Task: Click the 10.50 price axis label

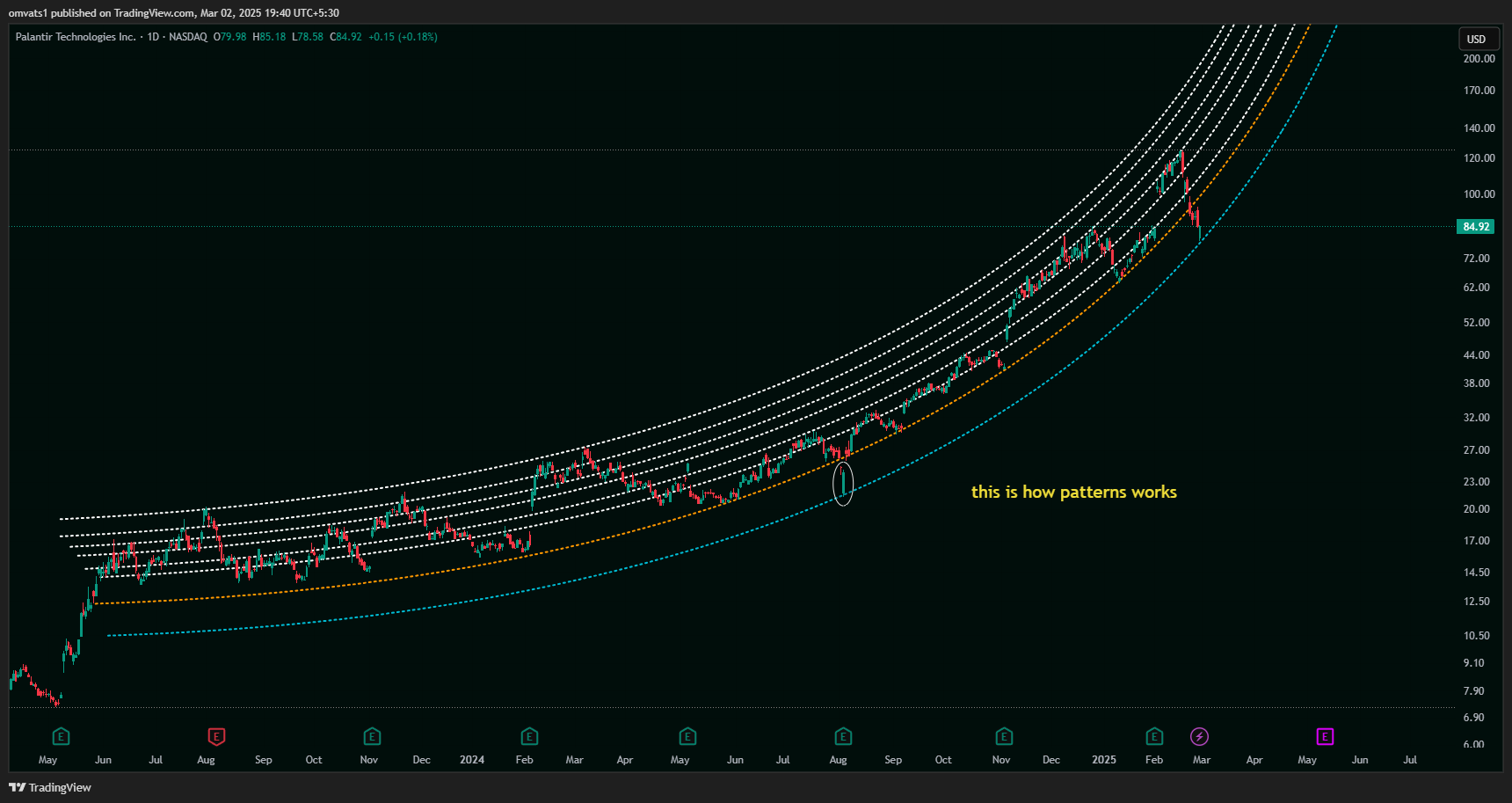Action: pyautogui.click(x=1477, y=636)
